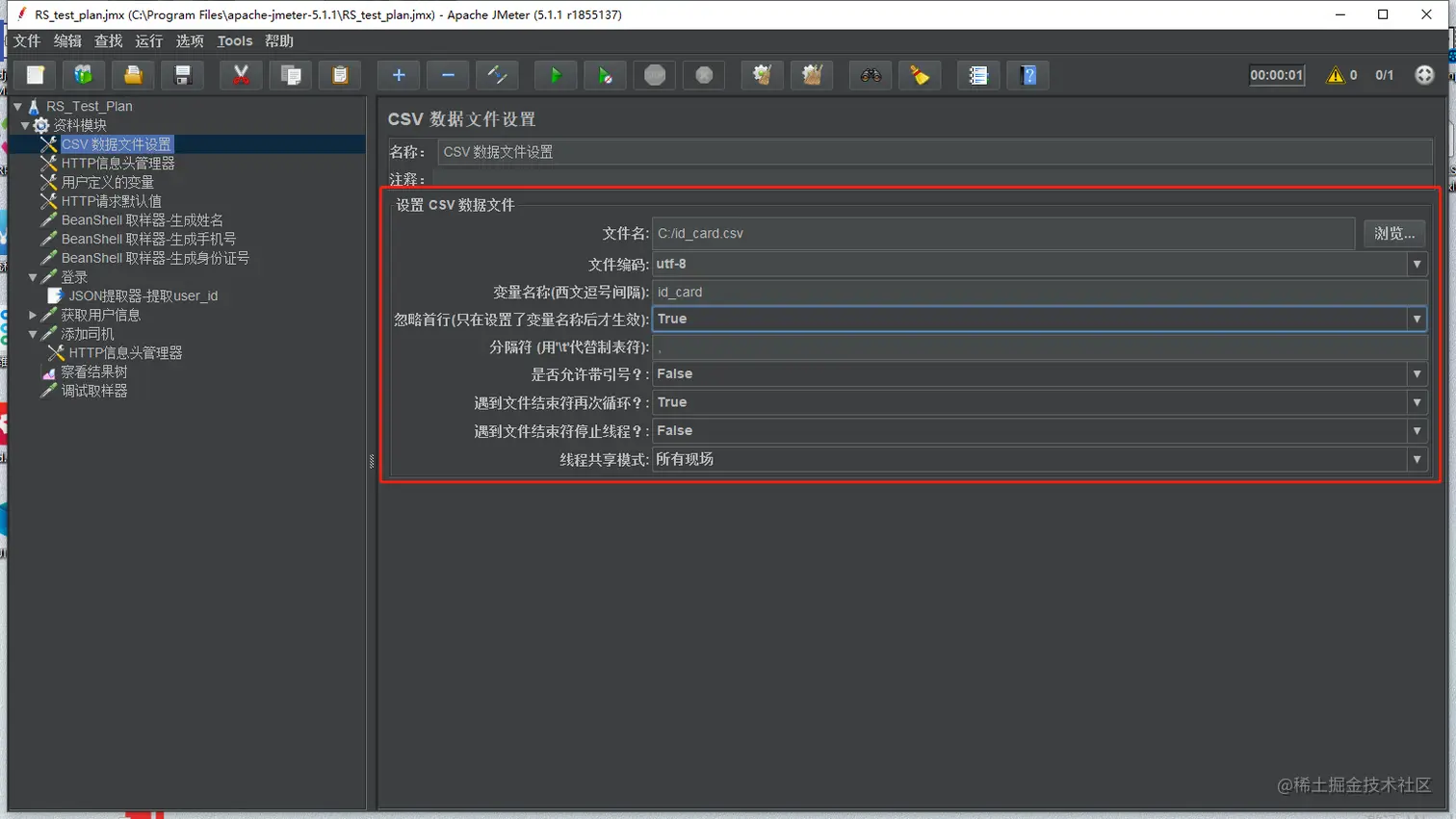Start the test with green play icon
1456x819 pixels.
point(556,75)
